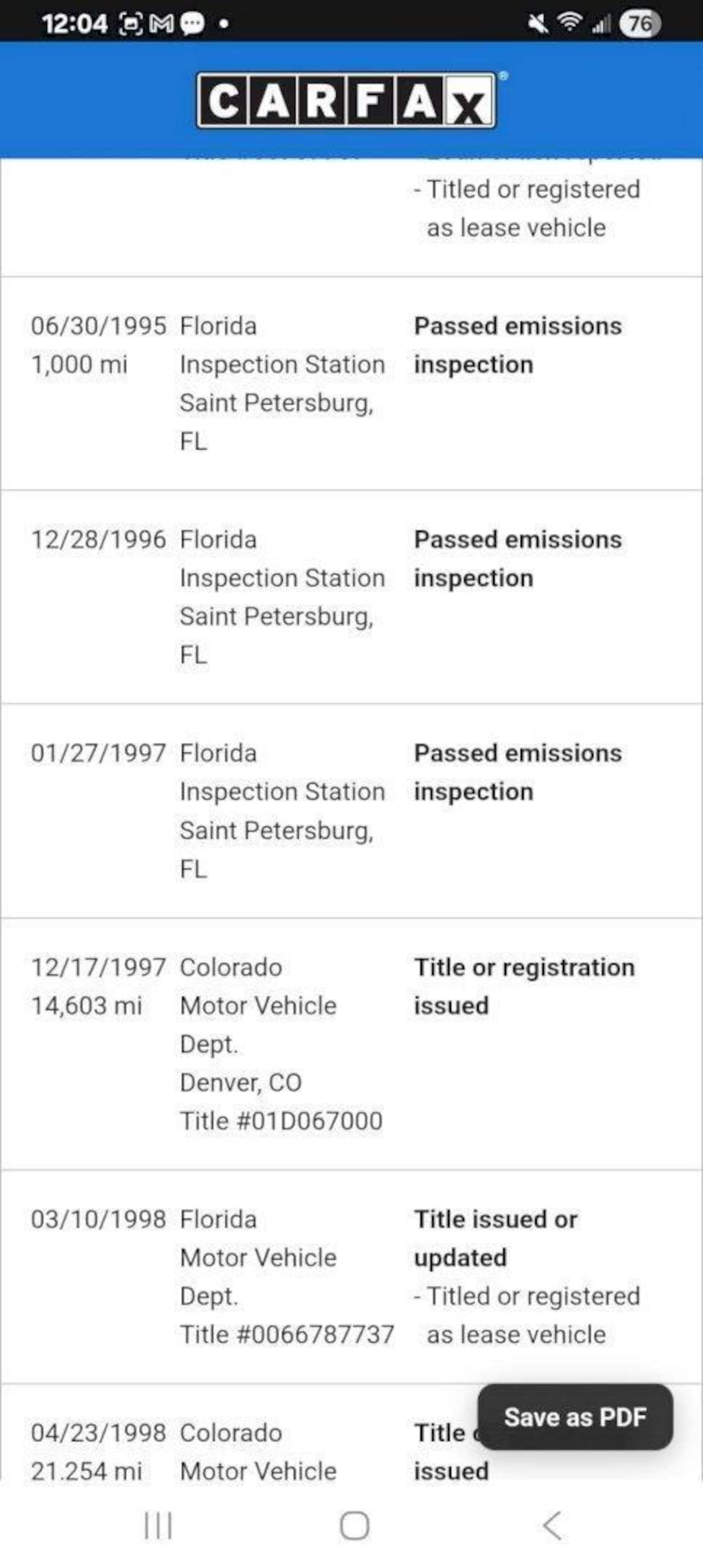703x1568 pixels.
Task: Tap the screenshot notification icon
Action: (x=131, y=24)
